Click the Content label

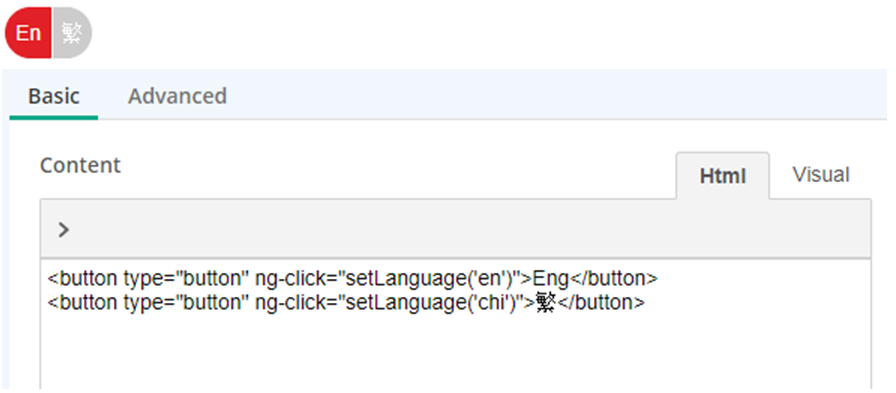(80, 165)
